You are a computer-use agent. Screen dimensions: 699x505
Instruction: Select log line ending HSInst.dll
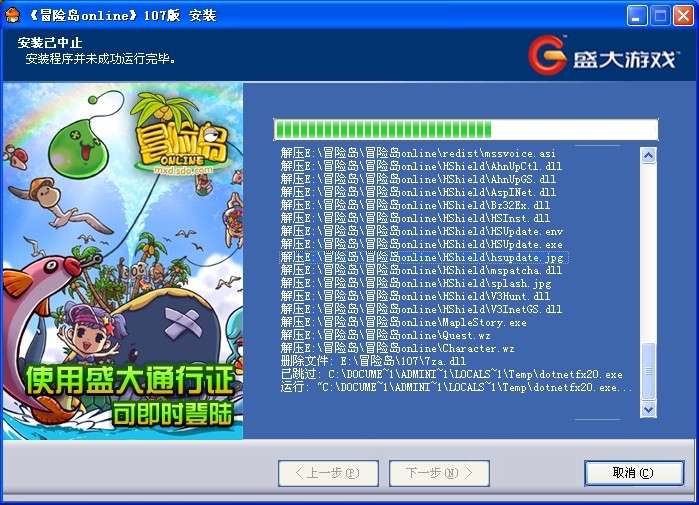click(x=415, y=218)
